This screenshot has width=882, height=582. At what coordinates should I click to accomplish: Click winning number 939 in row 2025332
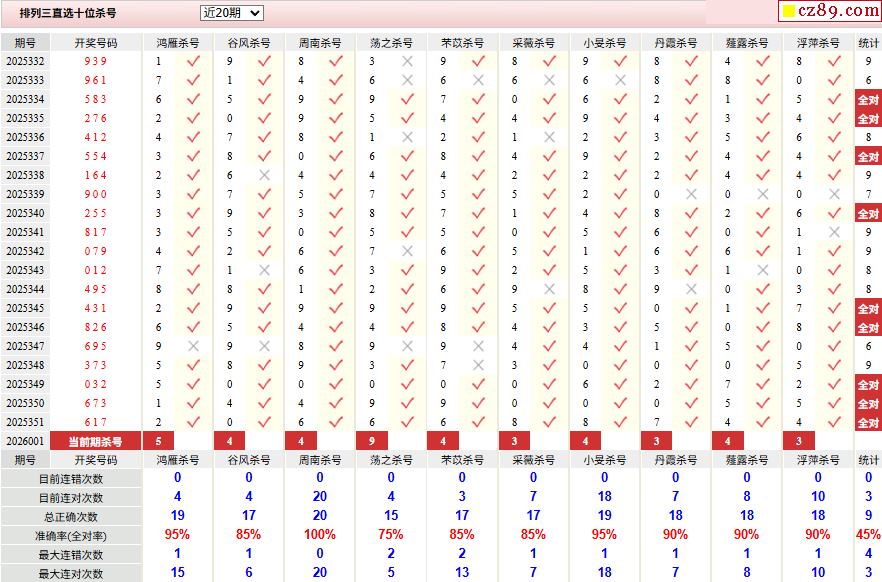(95, 61)
